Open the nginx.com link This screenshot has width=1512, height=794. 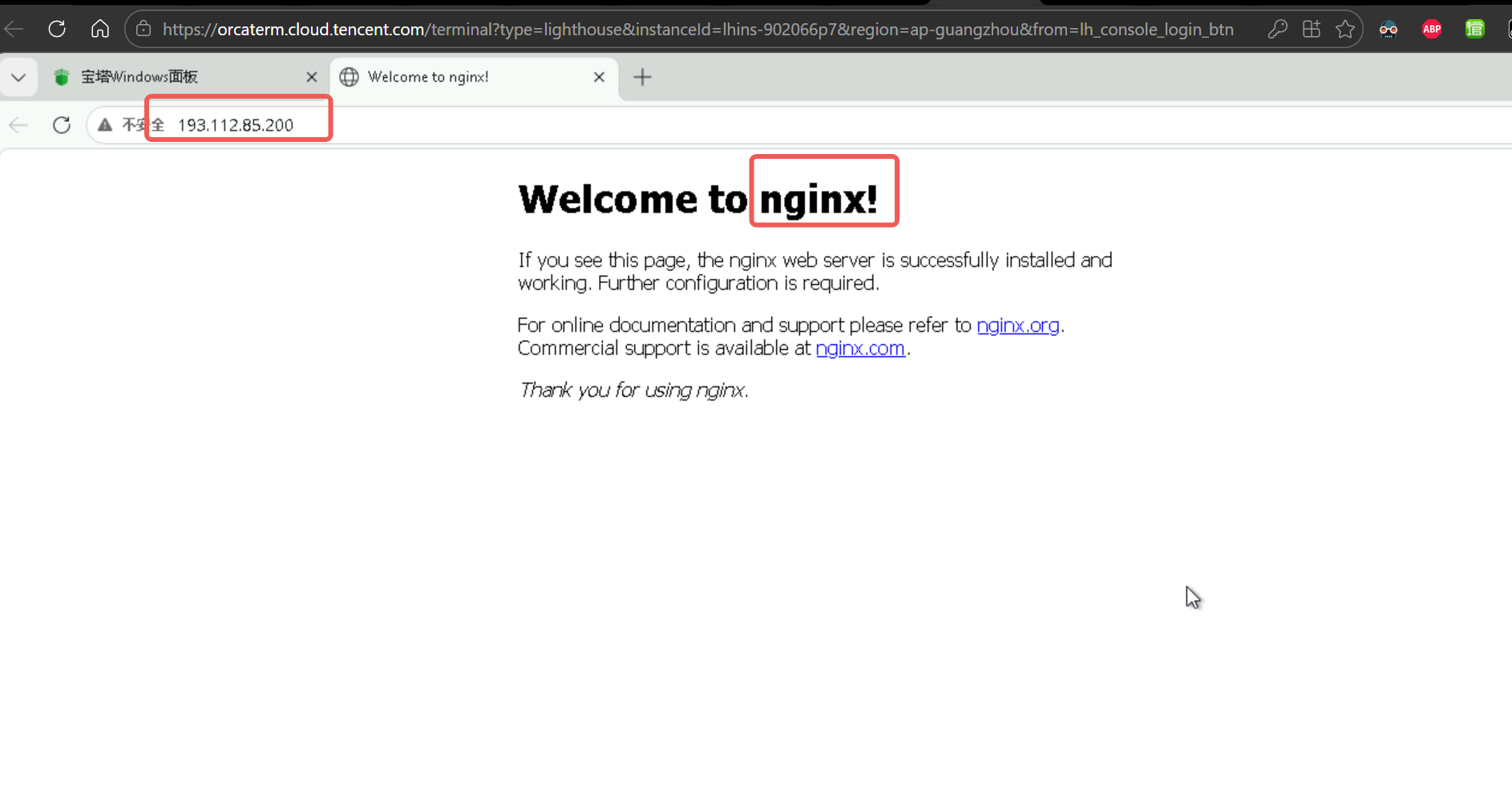pyautogui.click(x=860, y=348)
